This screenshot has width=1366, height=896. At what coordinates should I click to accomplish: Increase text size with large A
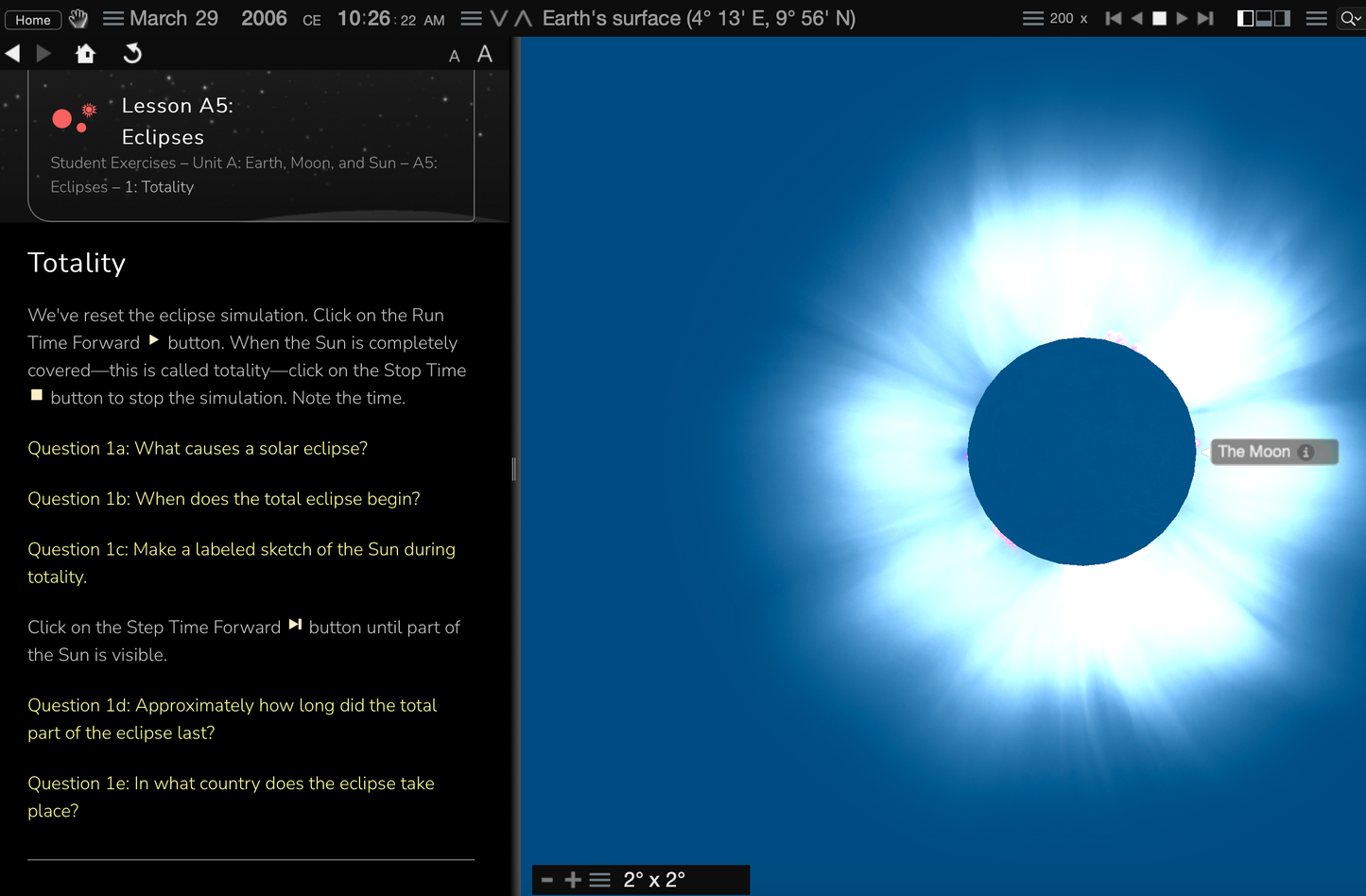[x=485, y=55]
